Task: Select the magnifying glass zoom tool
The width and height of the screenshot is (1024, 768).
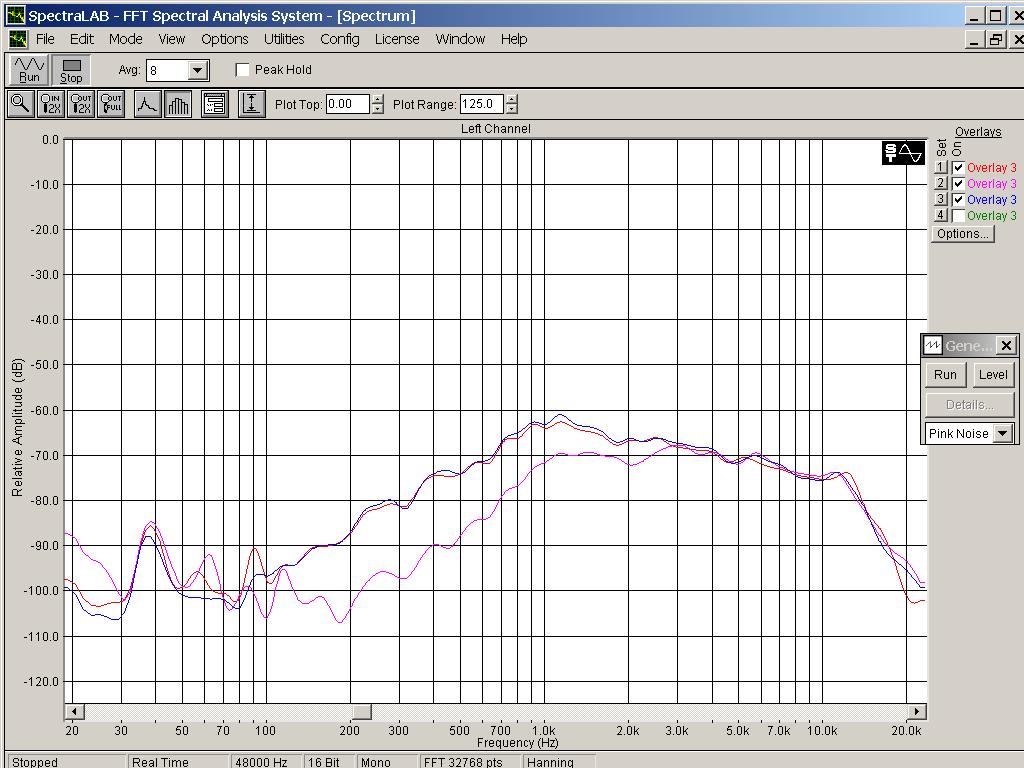Action: click(20, 104)
